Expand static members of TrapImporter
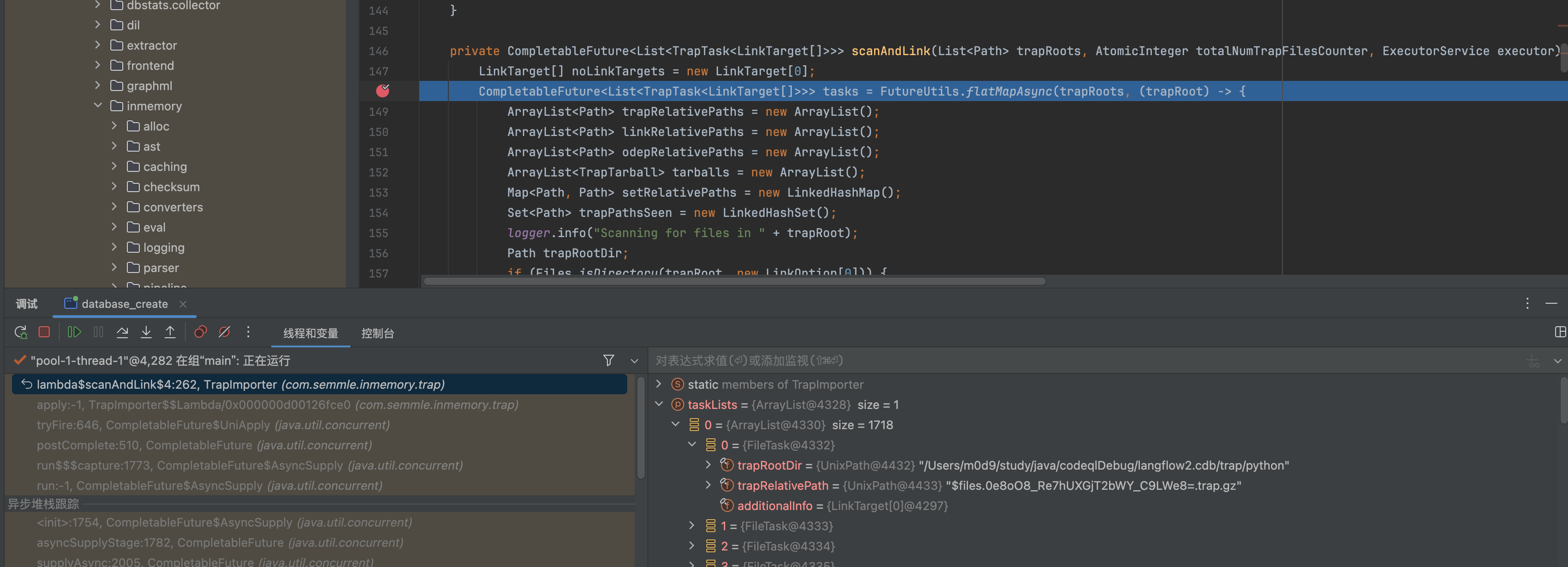 point(658,385)
